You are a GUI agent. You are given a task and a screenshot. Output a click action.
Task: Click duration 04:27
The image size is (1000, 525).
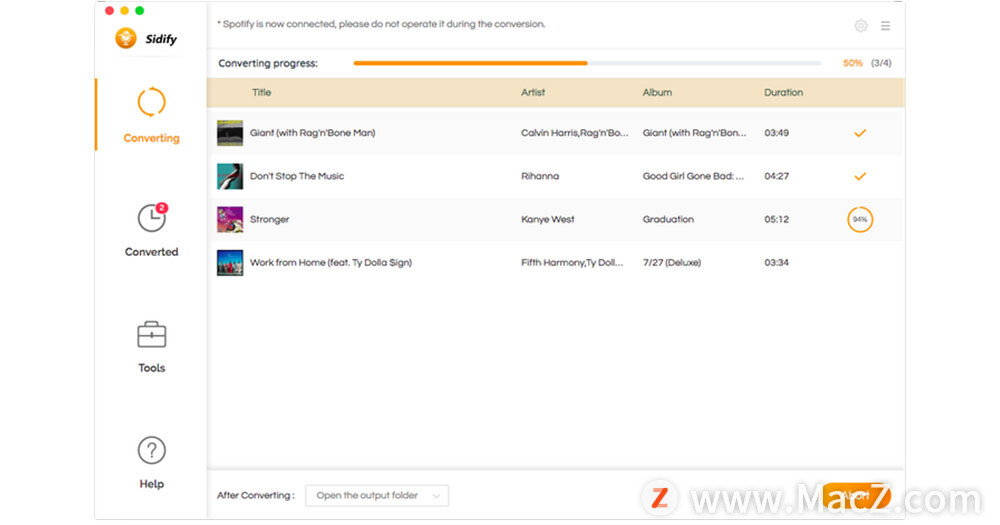(776, 176)
